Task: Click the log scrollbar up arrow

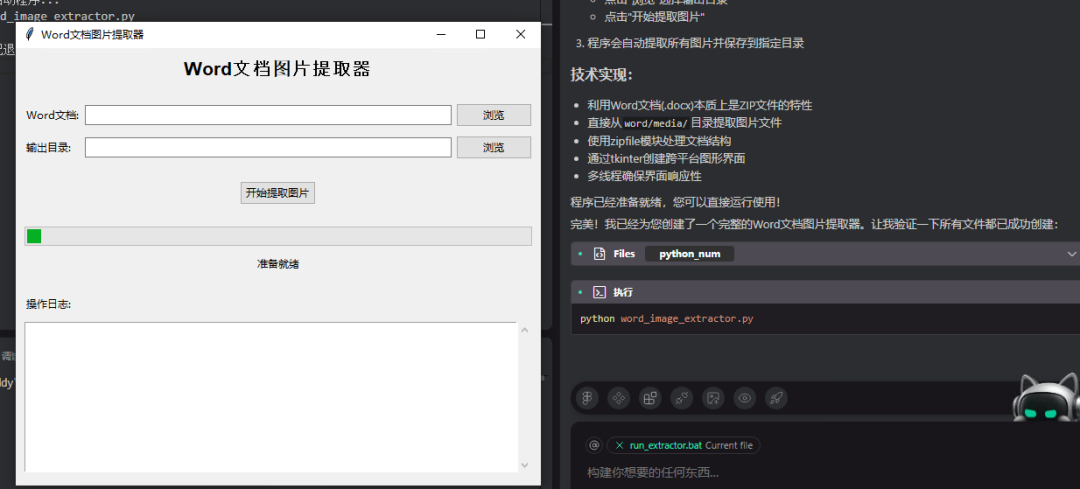Action: (x=525, y=330)
